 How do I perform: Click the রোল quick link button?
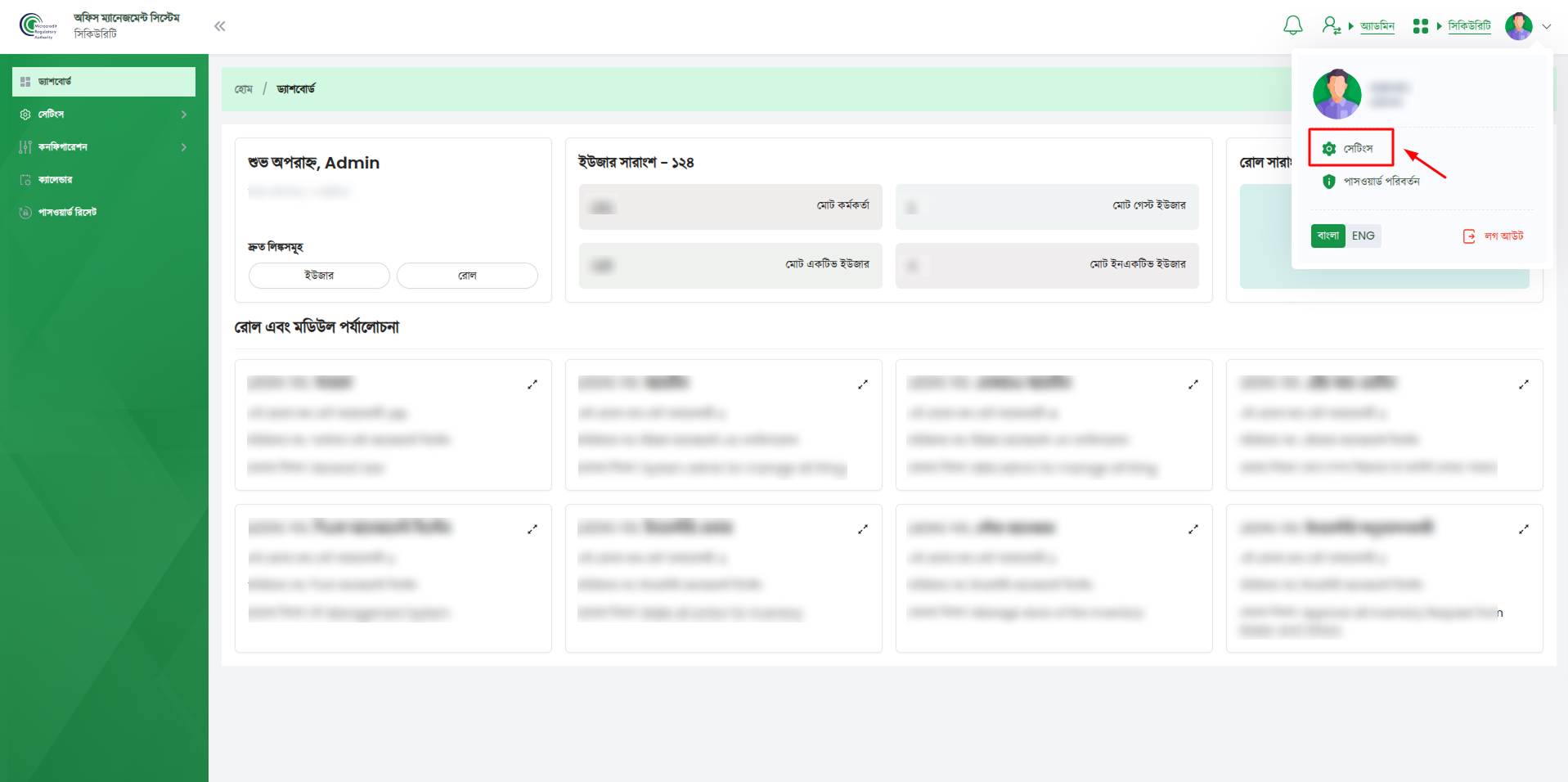tap(467, 276)
